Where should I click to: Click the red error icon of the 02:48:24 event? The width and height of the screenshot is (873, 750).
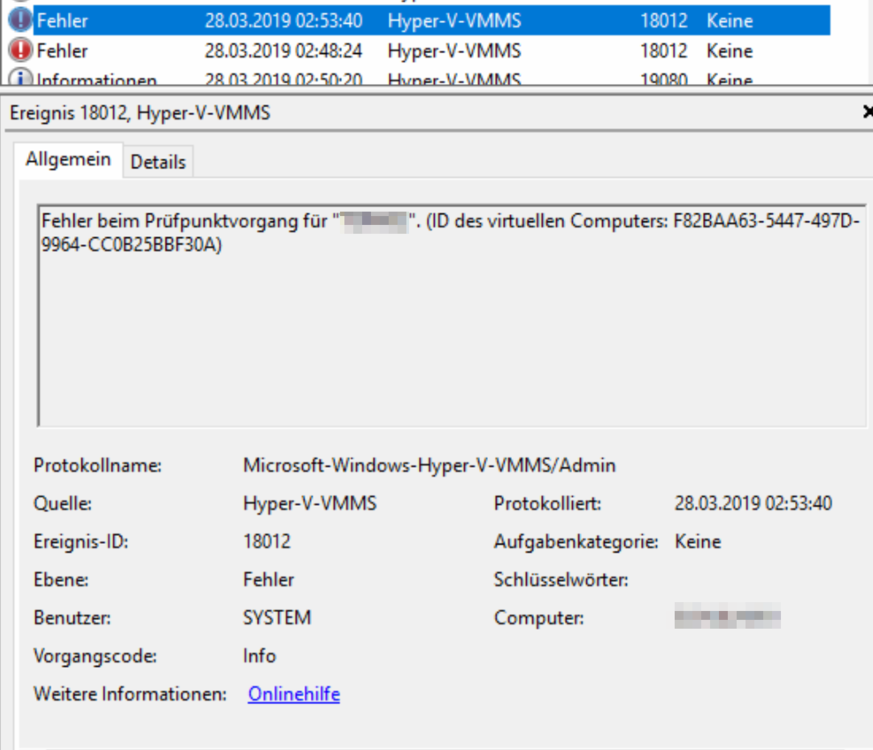[20, 50]
